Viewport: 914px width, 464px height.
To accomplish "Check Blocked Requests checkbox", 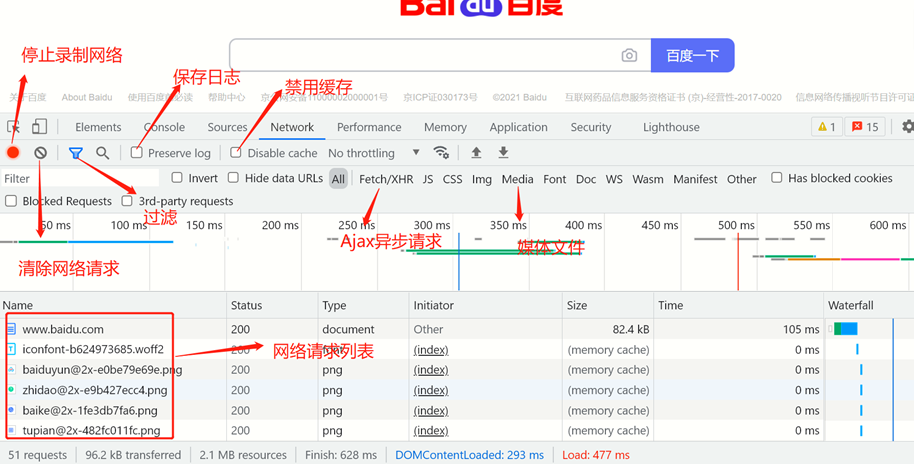I will (10, 201).
